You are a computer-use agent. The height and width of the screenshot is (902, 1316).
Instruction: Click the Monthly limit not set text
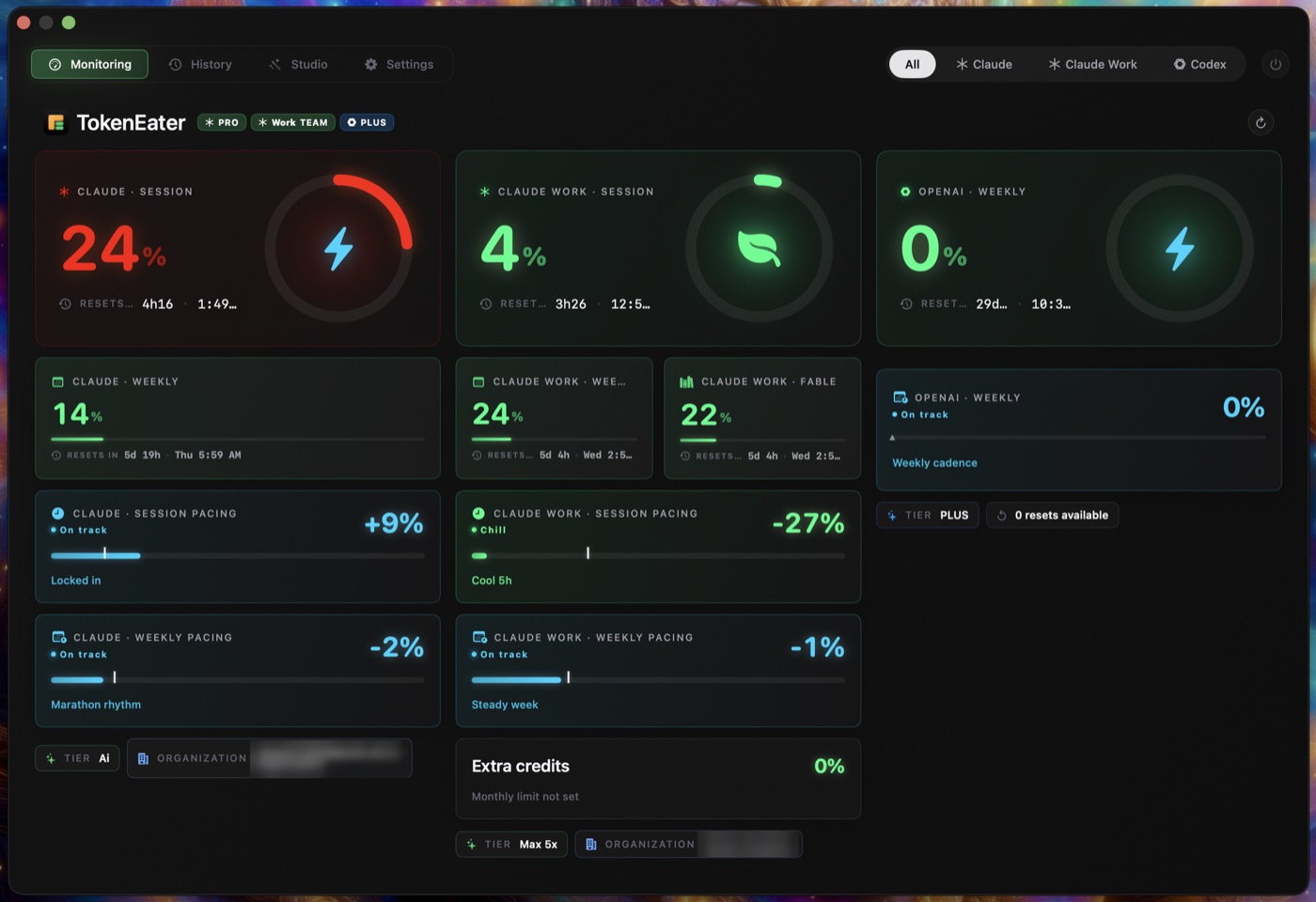pos(525,797)
